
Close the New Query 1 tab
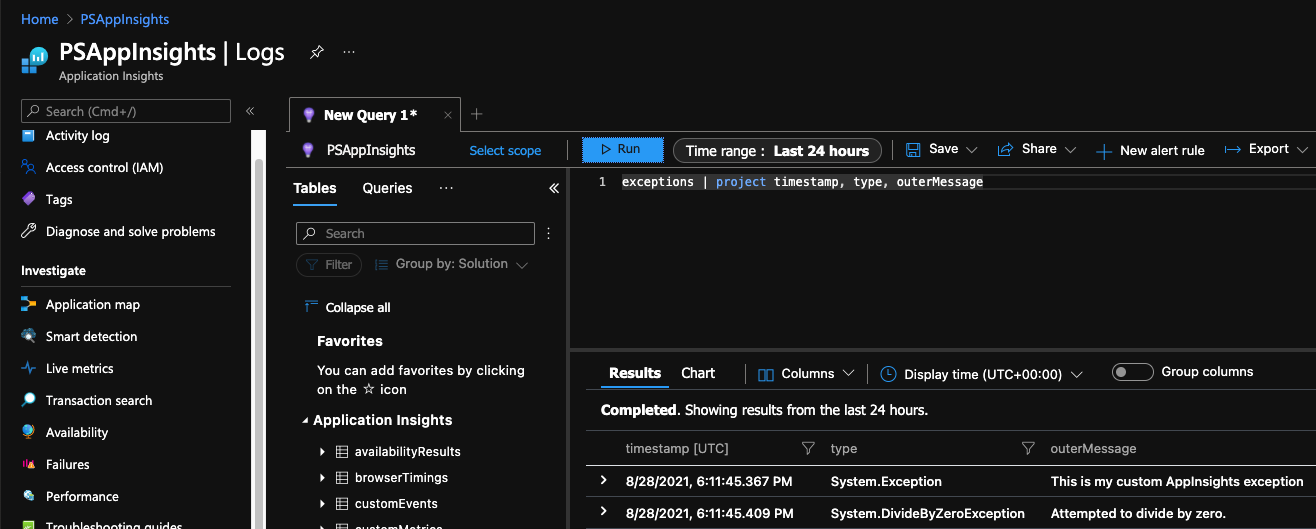[448, 115]
